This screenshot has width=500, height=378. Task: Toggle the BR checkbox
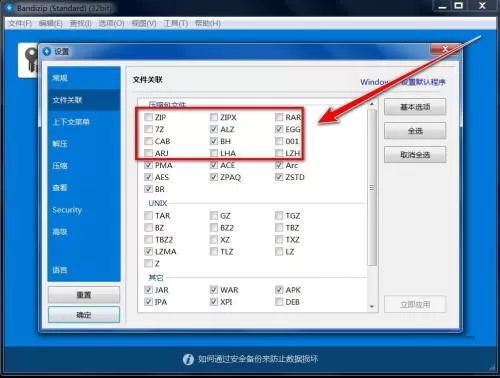tap(148, 189)
